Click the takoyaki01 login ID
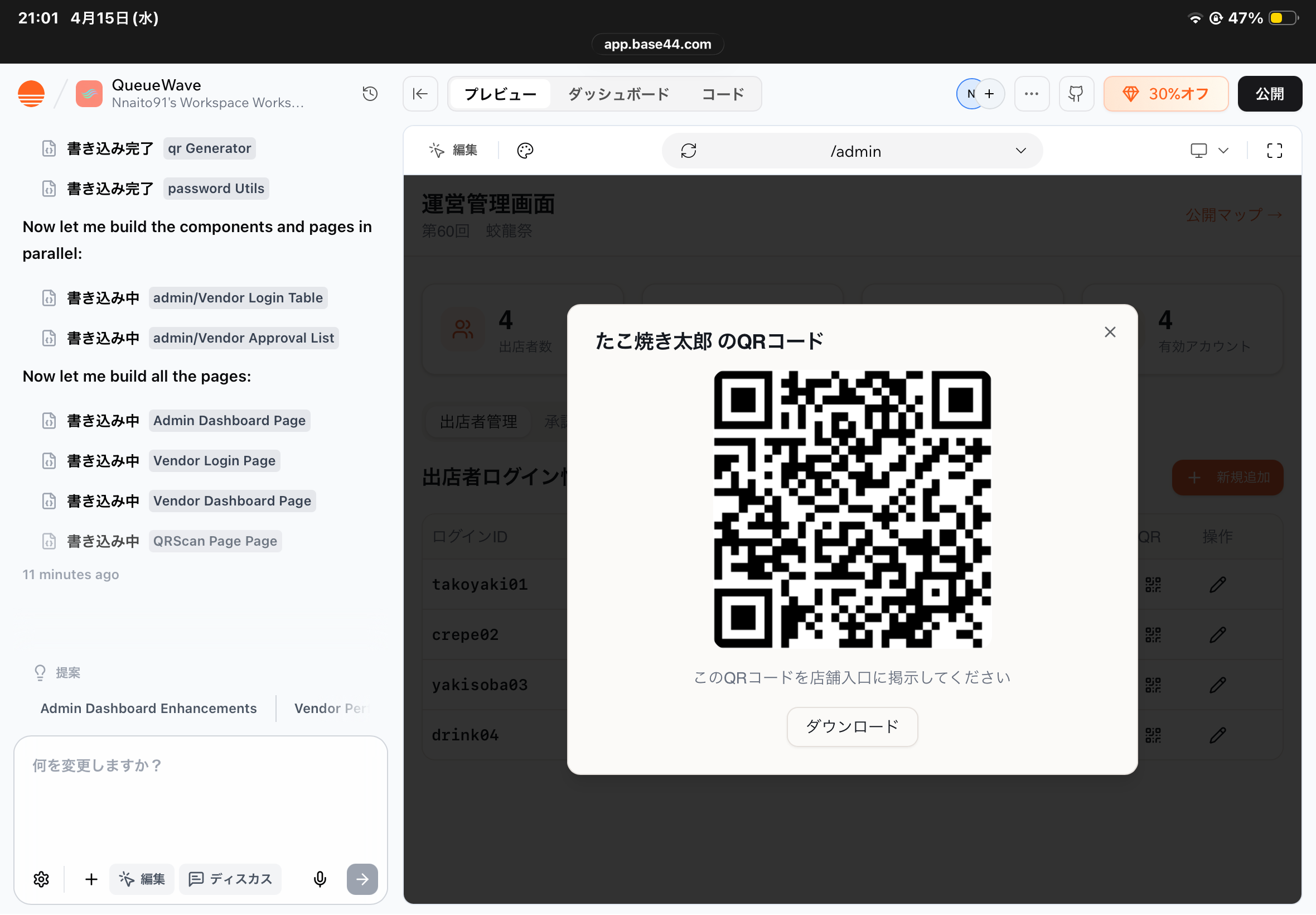1316x915 pixels. (480, 585)
